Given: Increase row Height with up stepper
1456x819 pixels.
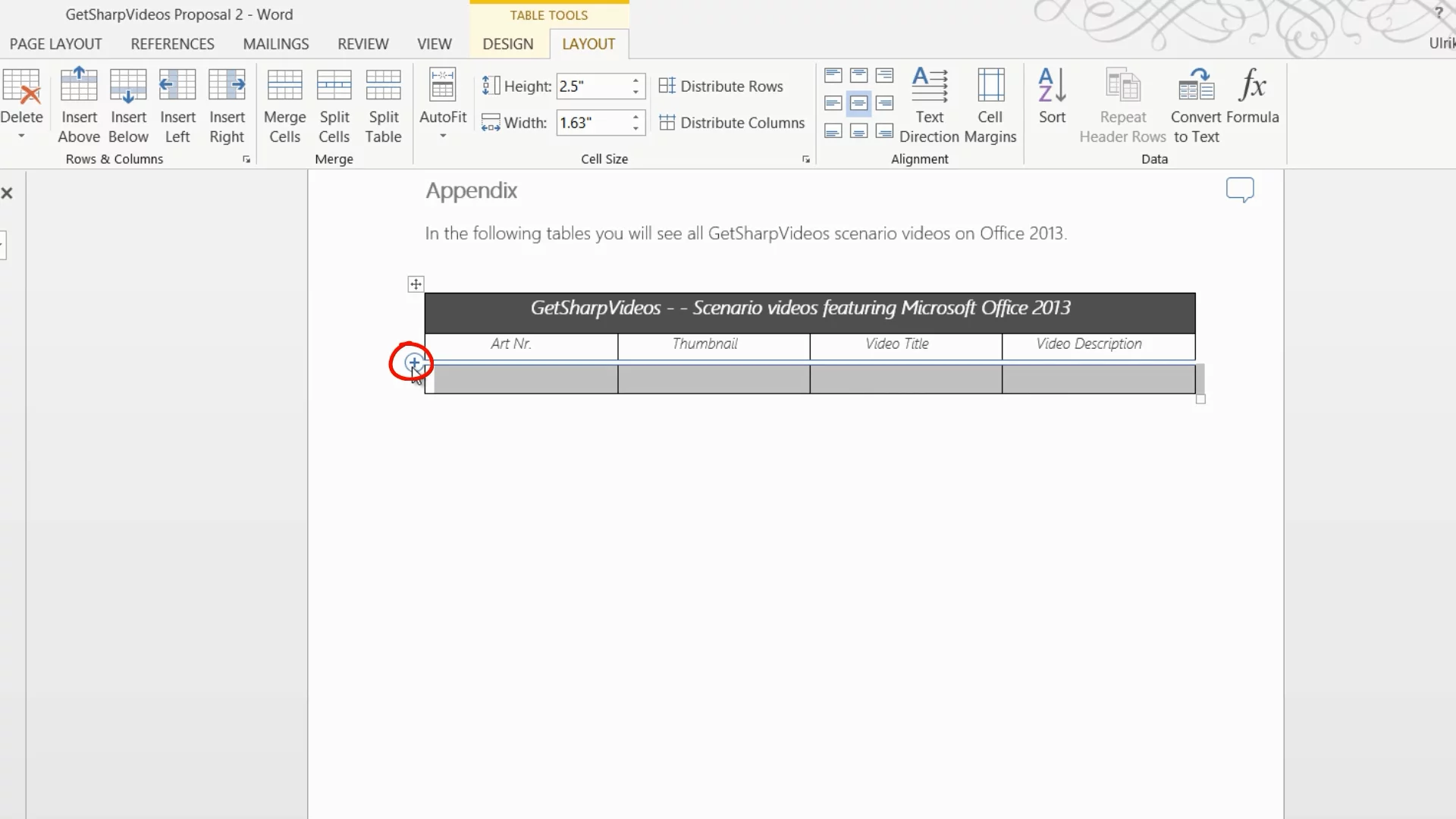Looking at the screenshot, I should [x=635, y=80].
